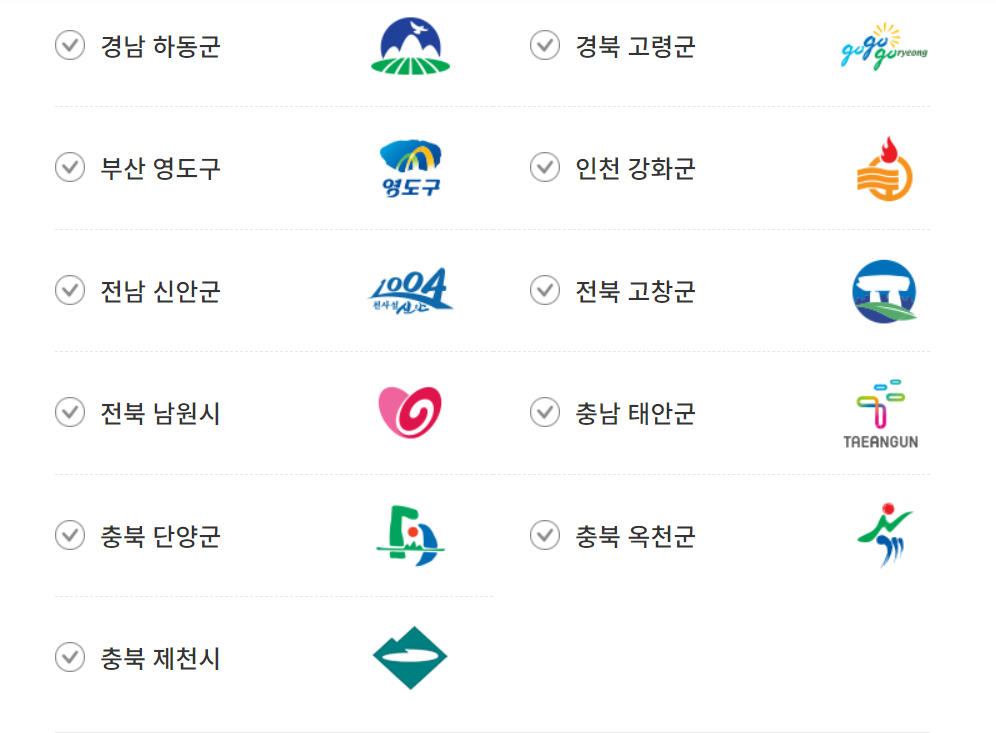Click the Sinan-gun '1004' logo
This screenshot has width=996, height=733.
(x=410, y=291)
